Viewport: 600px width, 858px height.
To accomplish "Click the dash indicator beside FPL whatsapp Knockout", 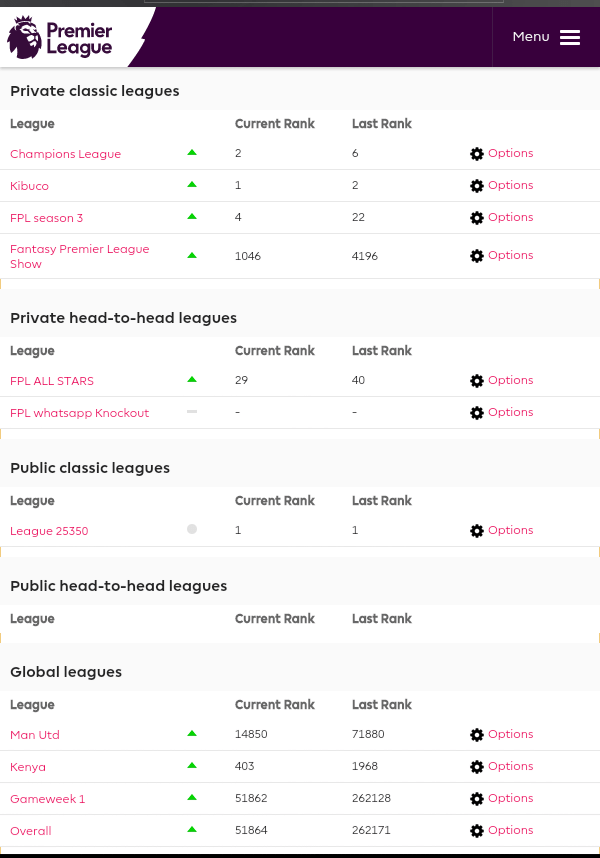I will point(191,411).
